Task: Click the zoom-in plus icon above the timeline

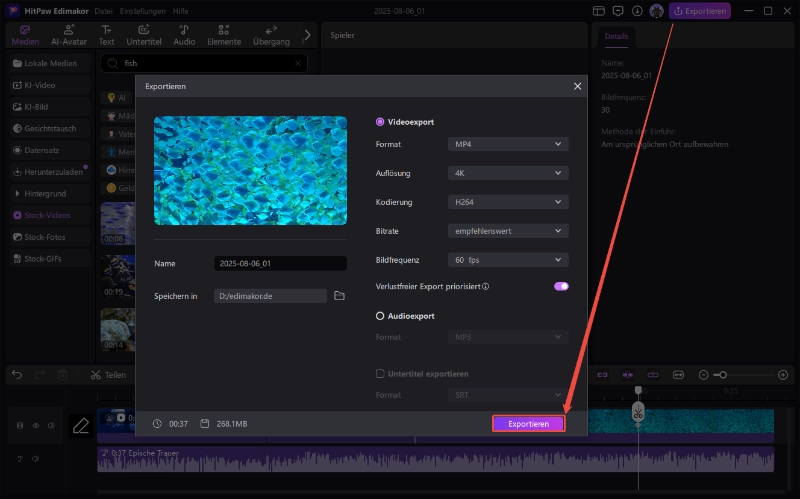Action: (x=783, y=375)
